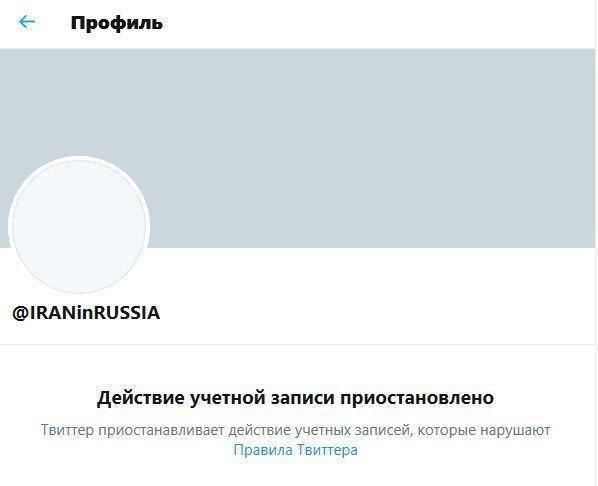Click the RUSSIA part of the handle
Screen dimensions: 598x486
pyautogui.click(x=127, y=312)
